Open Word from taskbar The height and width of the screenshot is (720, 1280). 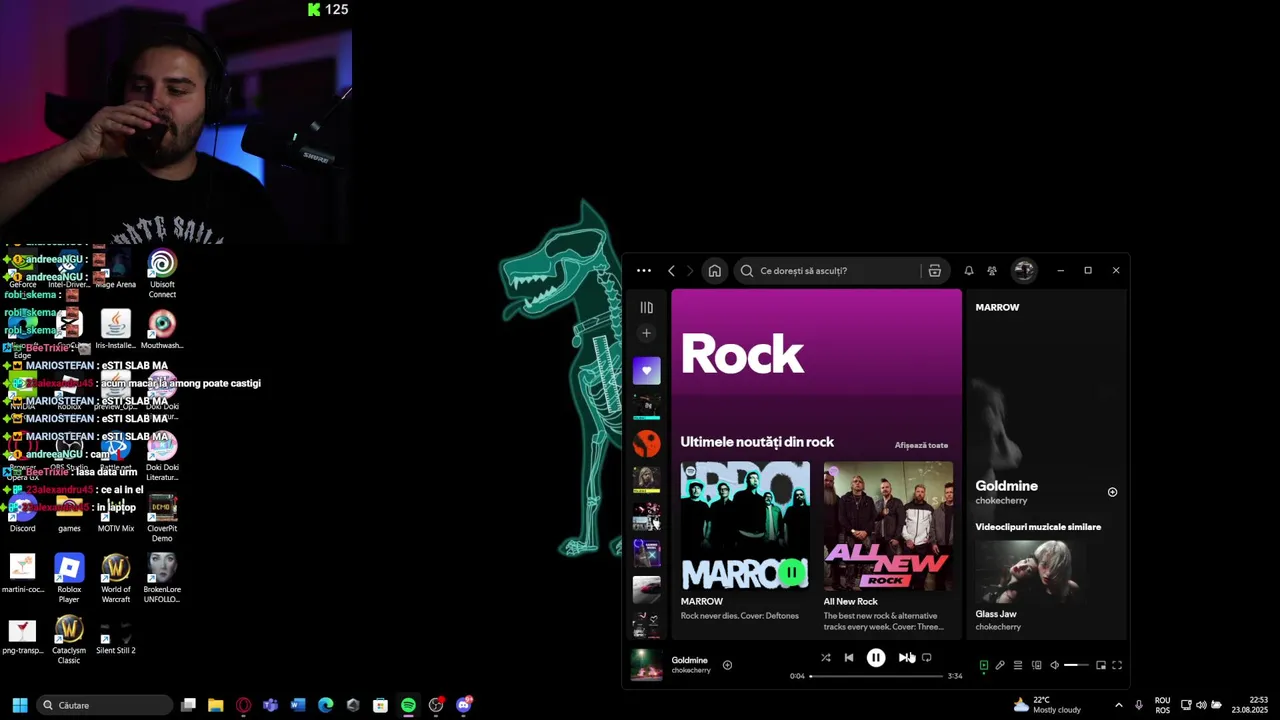tap(298, 705)
